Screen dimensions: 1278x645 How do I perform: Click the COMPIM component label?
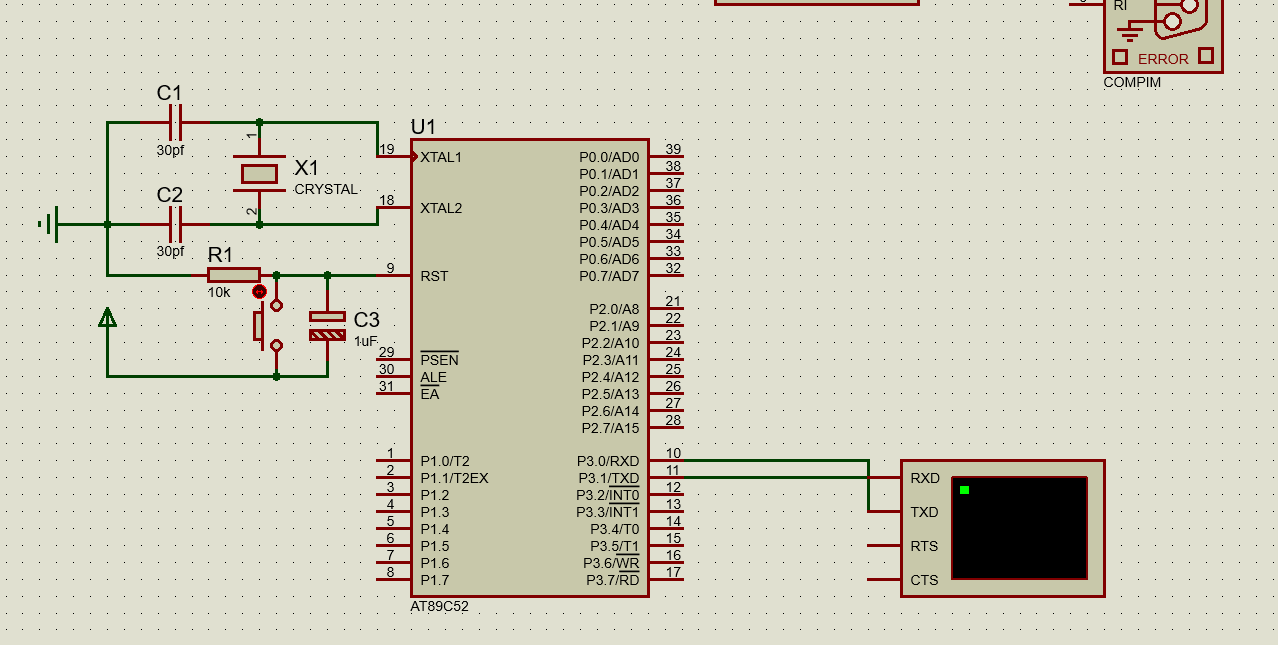pyautogui.click(x=1132, y=82)
